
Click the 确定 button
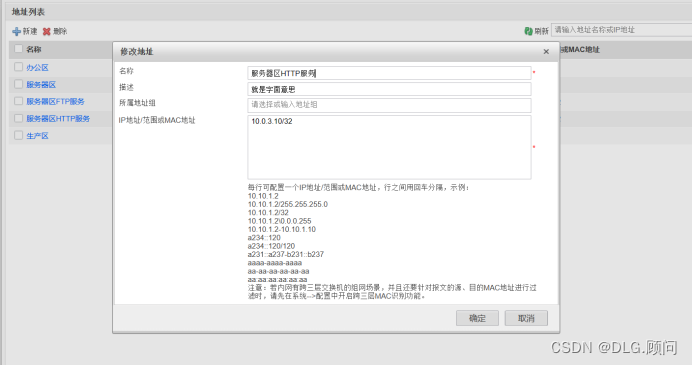click(477, 318)
